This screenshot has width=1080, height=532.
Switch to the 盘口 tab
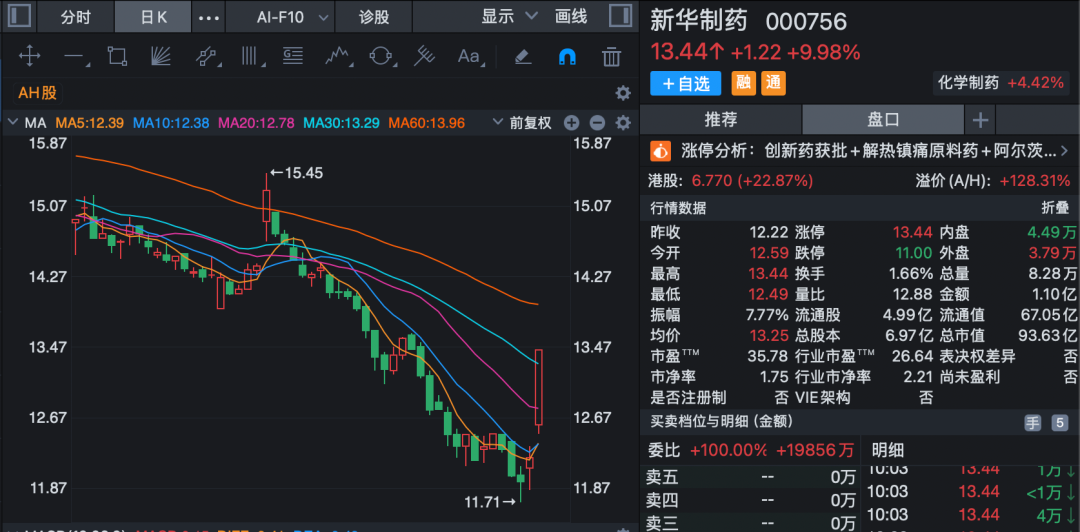click(883, 120)
